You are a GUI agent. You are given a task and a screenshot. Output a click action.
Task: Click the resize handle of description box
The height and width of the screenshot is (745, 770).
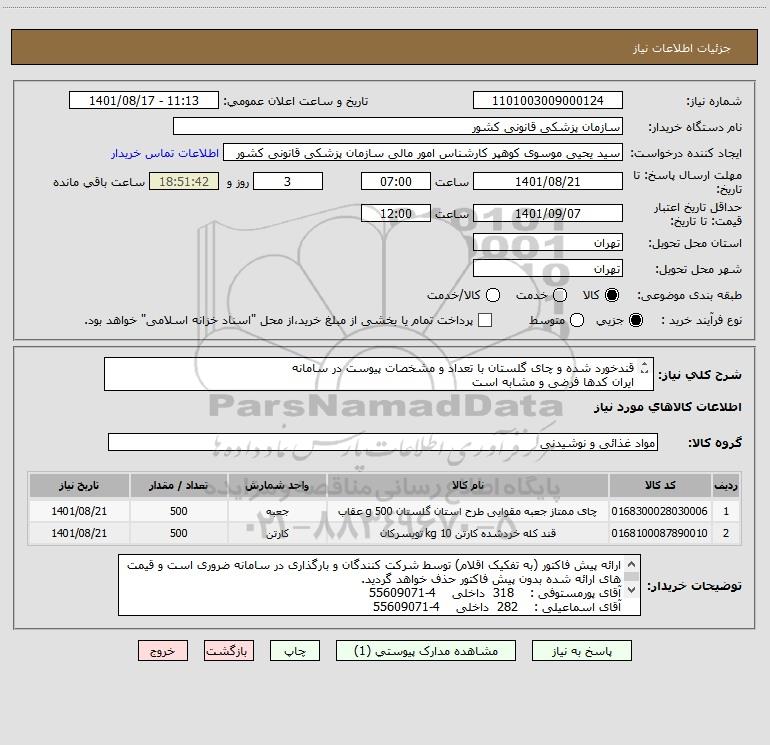click(x=645, y=367)
